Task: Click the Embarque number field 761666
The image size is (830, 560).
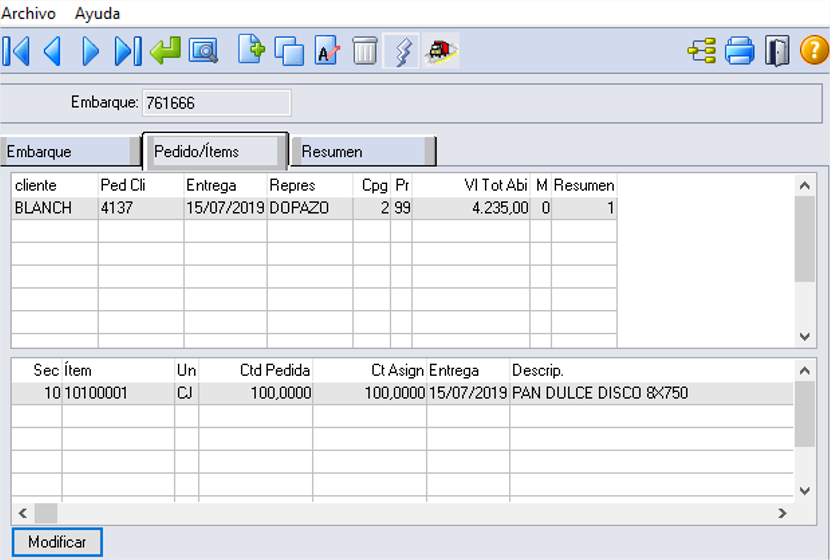Action: point(216,103)
